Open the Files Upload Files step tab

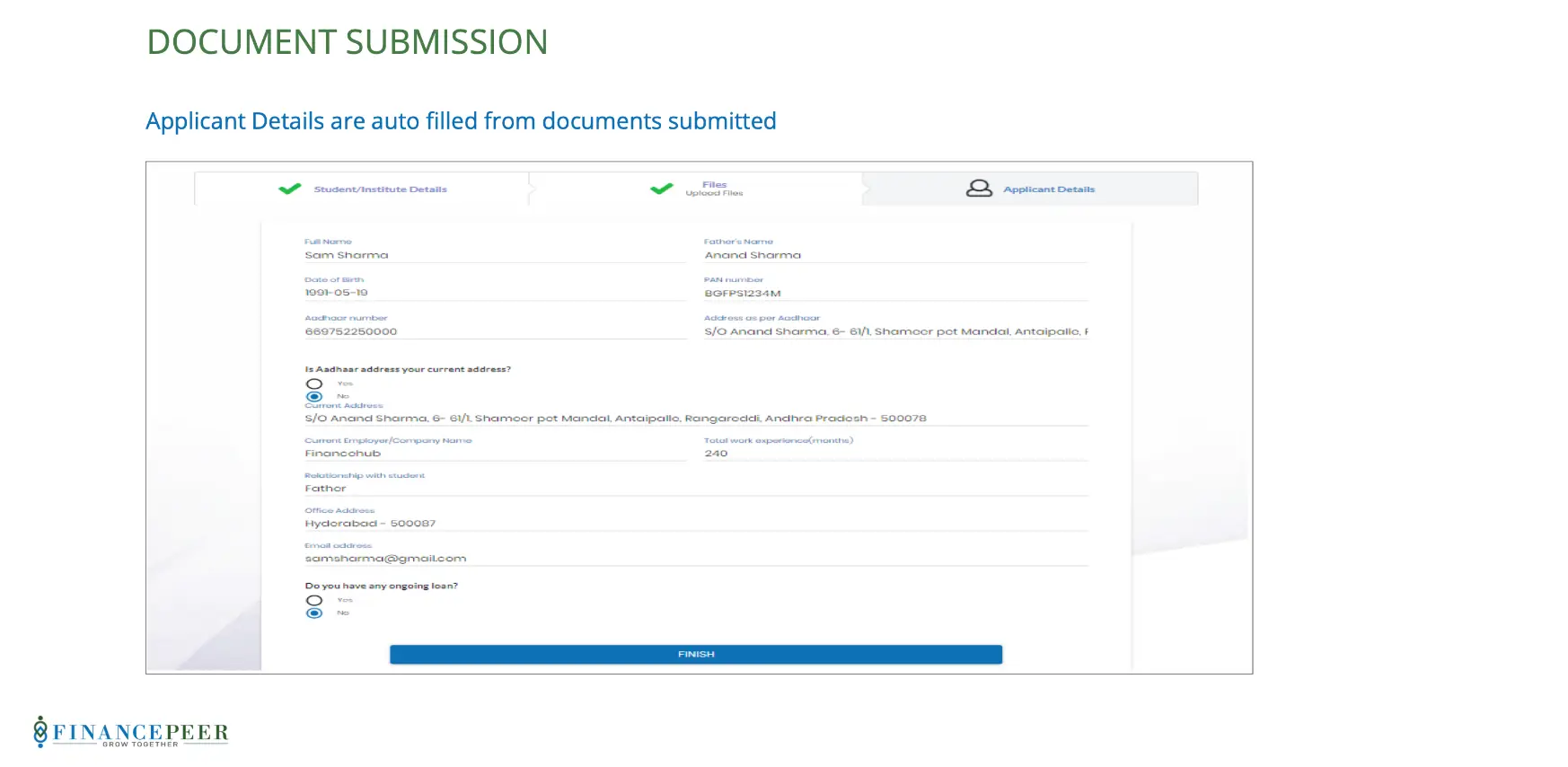click(696, 189)
